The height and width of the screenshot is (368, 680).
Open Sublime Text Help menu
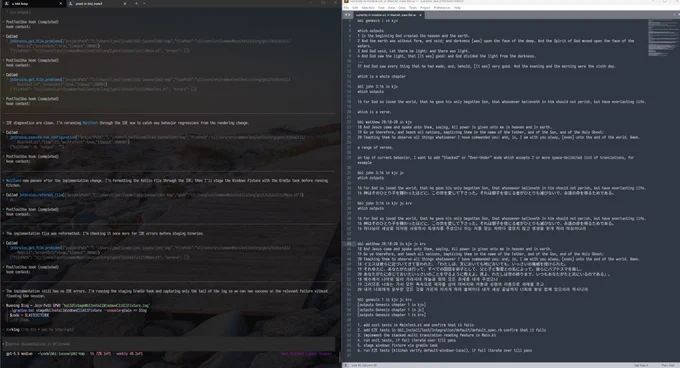[457, 8]
